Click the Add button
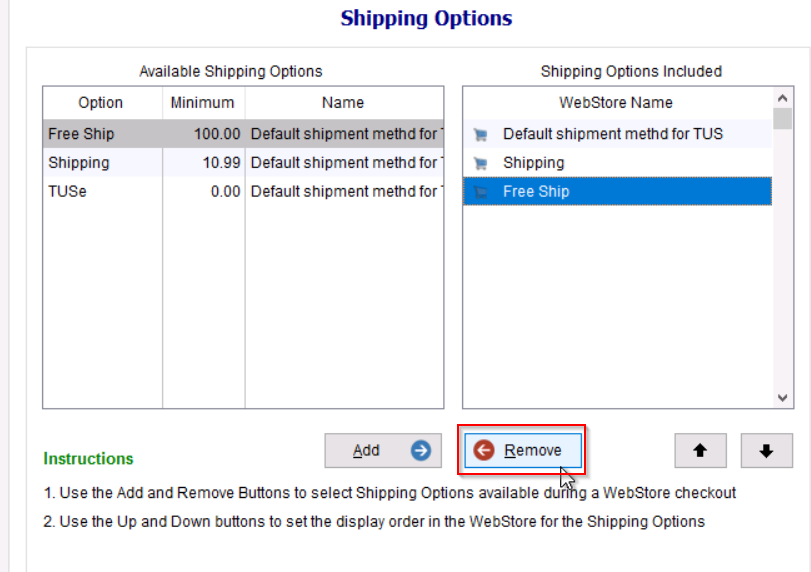The width and height of the screenshot is (811, 572). coord(383,451)
